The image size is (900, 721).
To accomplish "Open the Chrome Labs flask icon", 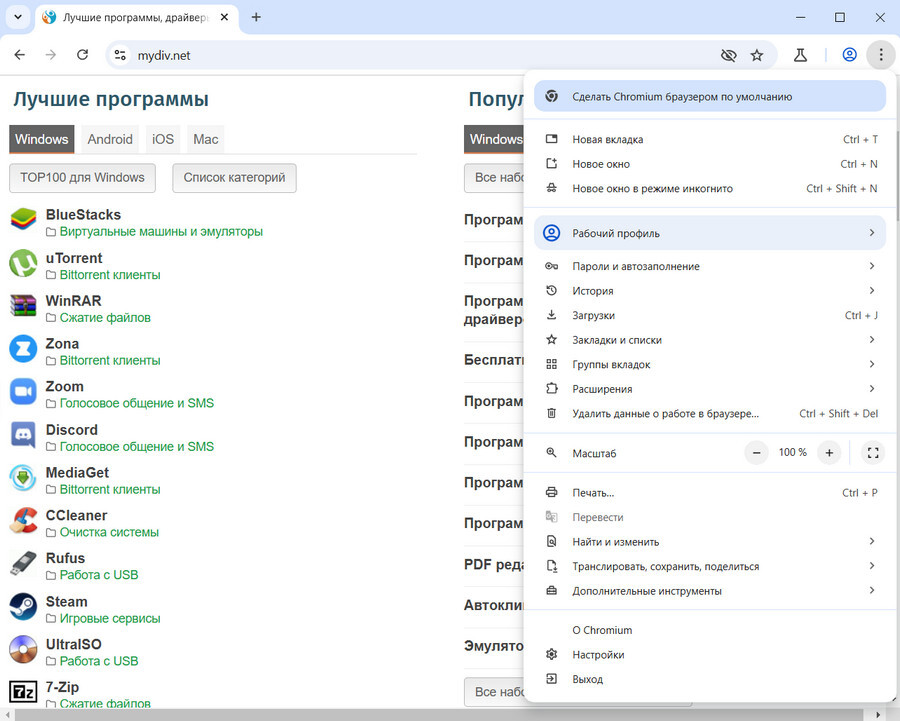I will (x=800, y=55).
